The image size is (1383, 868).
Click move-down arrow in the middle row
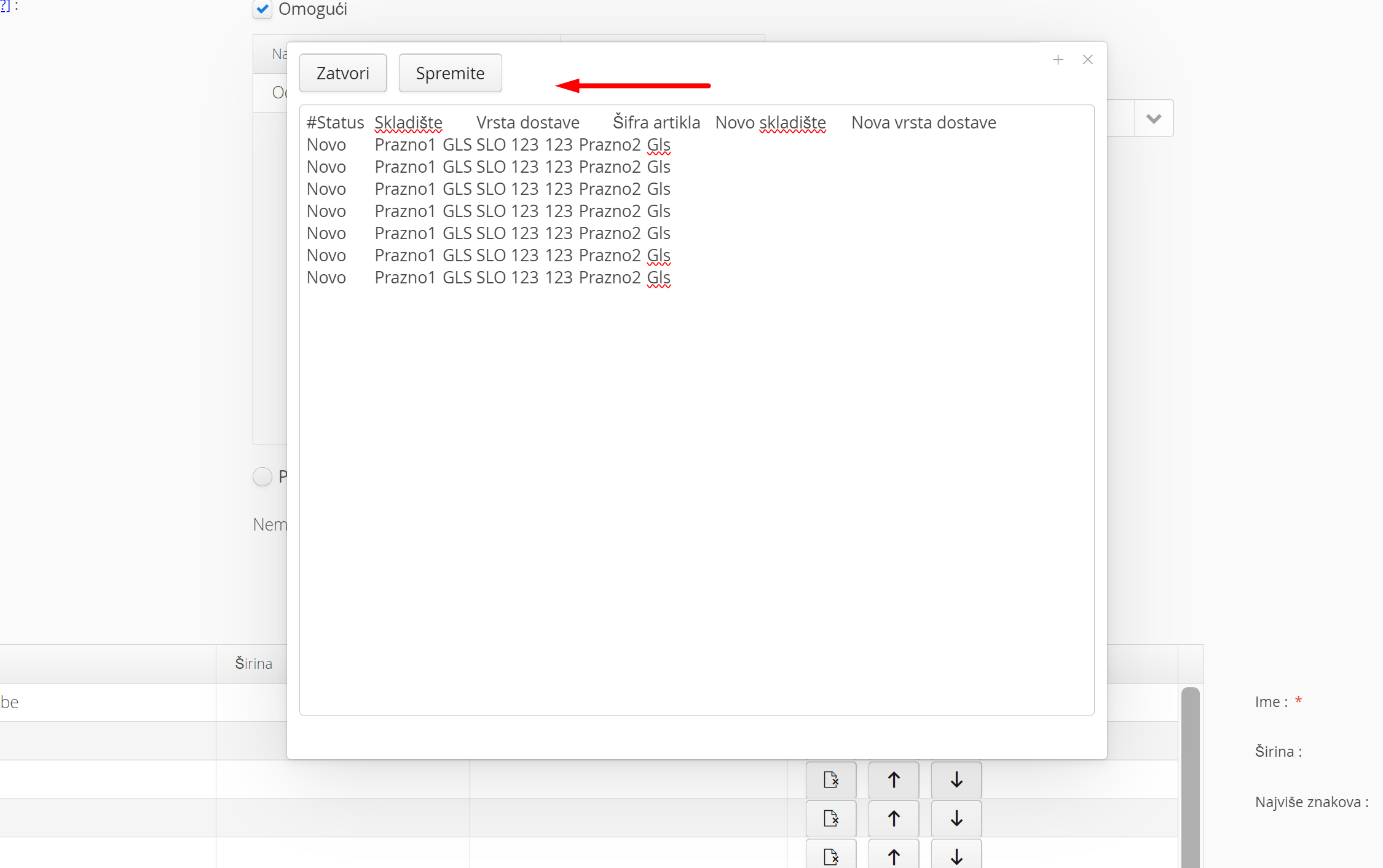956,818
